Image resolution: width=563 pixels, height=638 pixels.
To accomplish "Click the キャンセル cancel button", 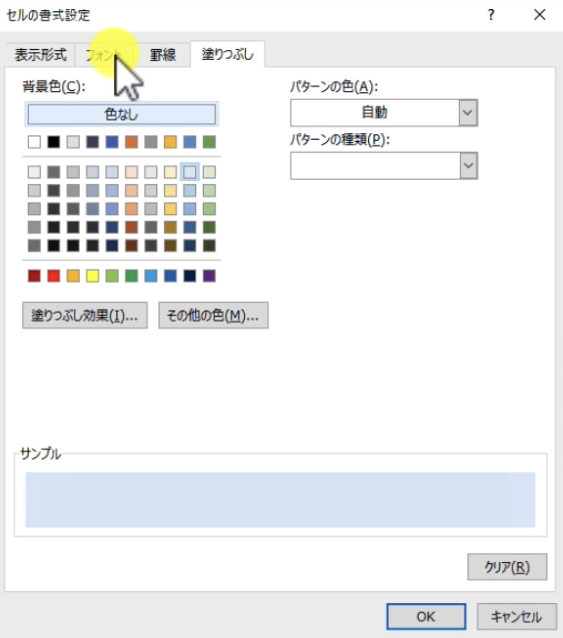I will click(516, 616).
